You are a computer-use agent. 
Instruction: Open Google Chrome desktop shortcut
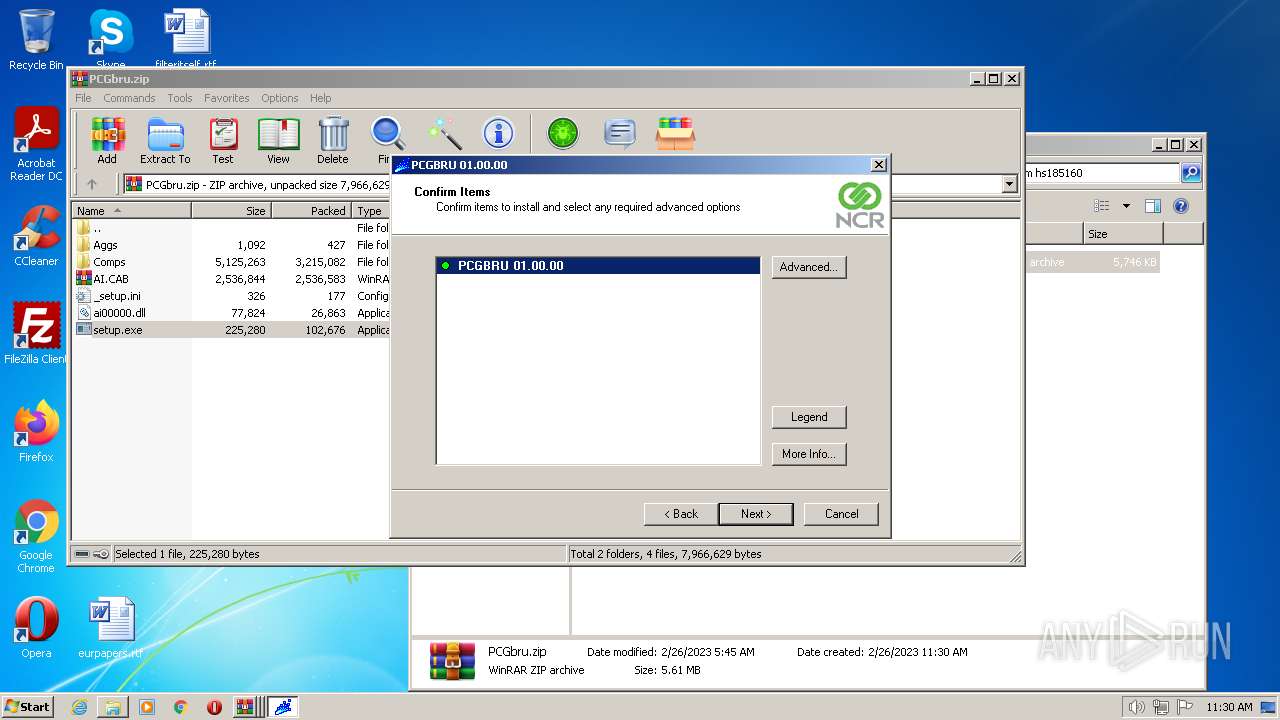point(36,536)
